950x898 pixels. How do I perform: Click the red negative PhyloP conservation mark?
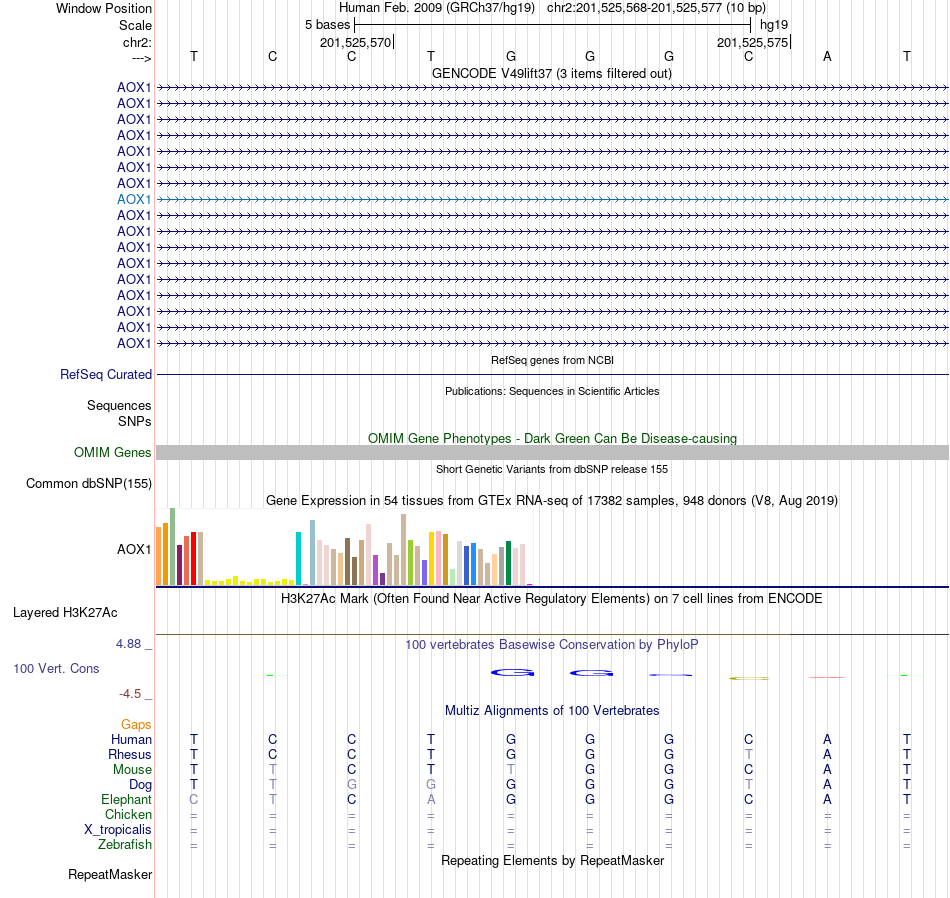[827, 677]
